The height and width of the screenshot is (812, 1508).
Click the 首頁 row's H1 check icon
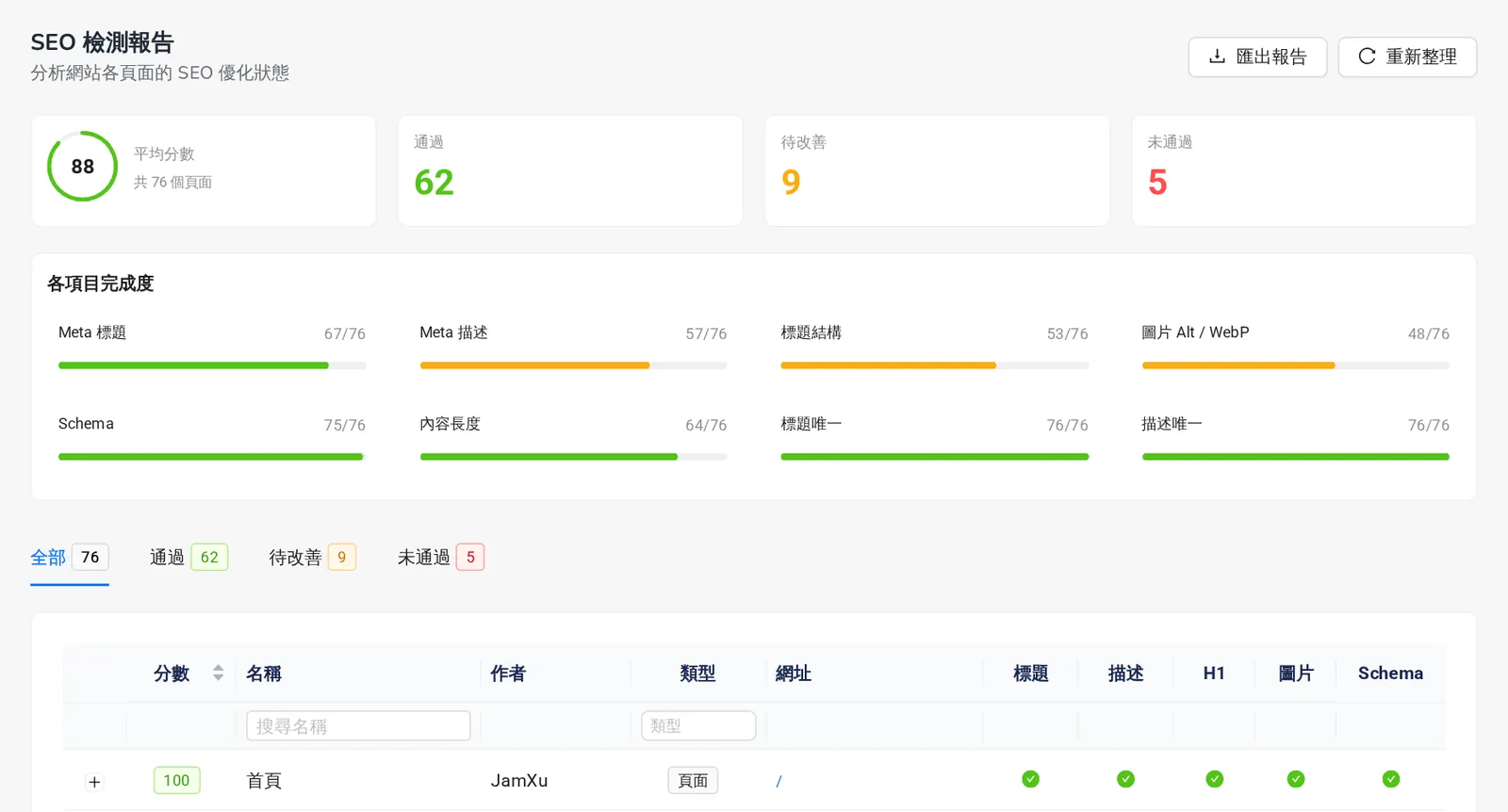coord(1214,779)
